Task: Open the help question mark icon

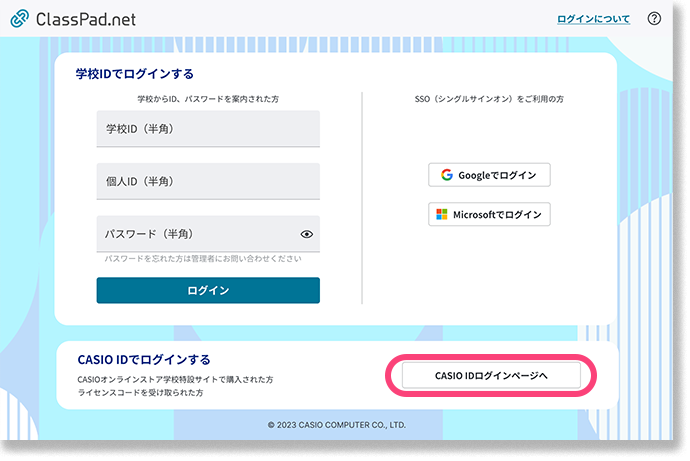Action: [654, 18]
